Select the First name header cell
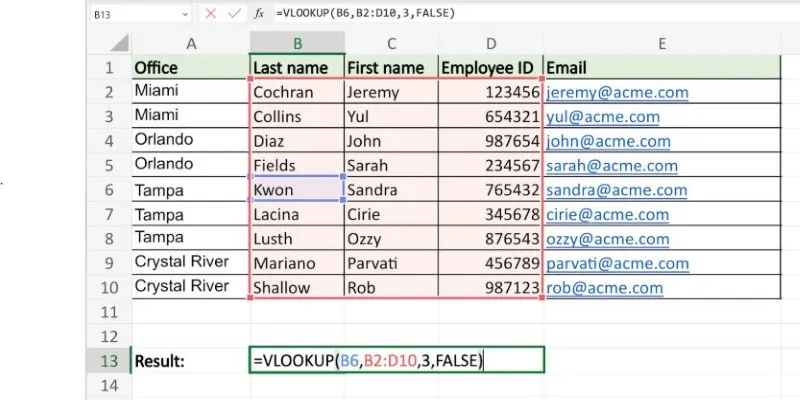Image resolution: width=800 pixels, height=400 pixels. tap(391, 67)
